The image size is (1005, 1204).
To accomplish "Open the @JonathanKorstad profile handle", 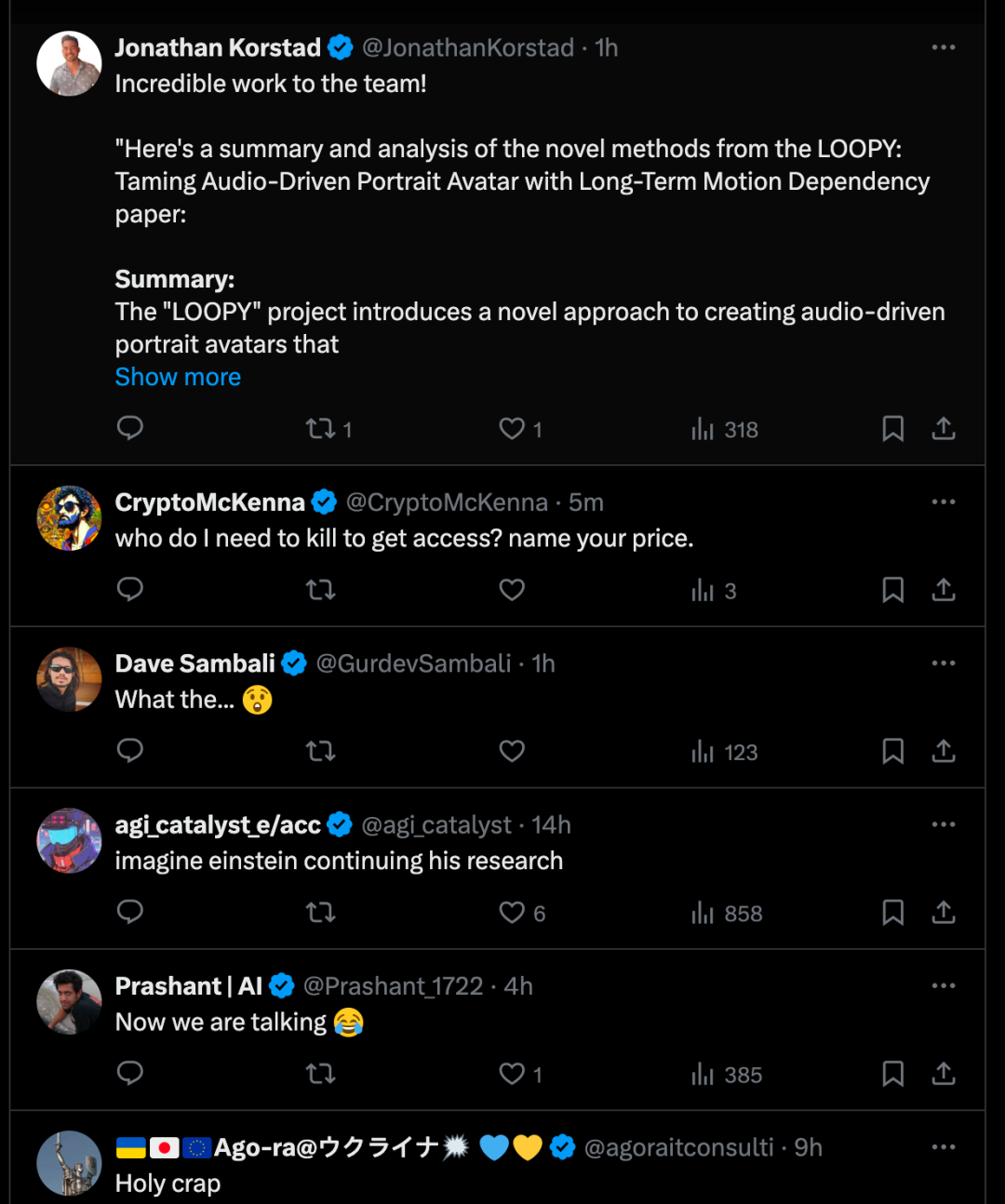I will (467, 47).
